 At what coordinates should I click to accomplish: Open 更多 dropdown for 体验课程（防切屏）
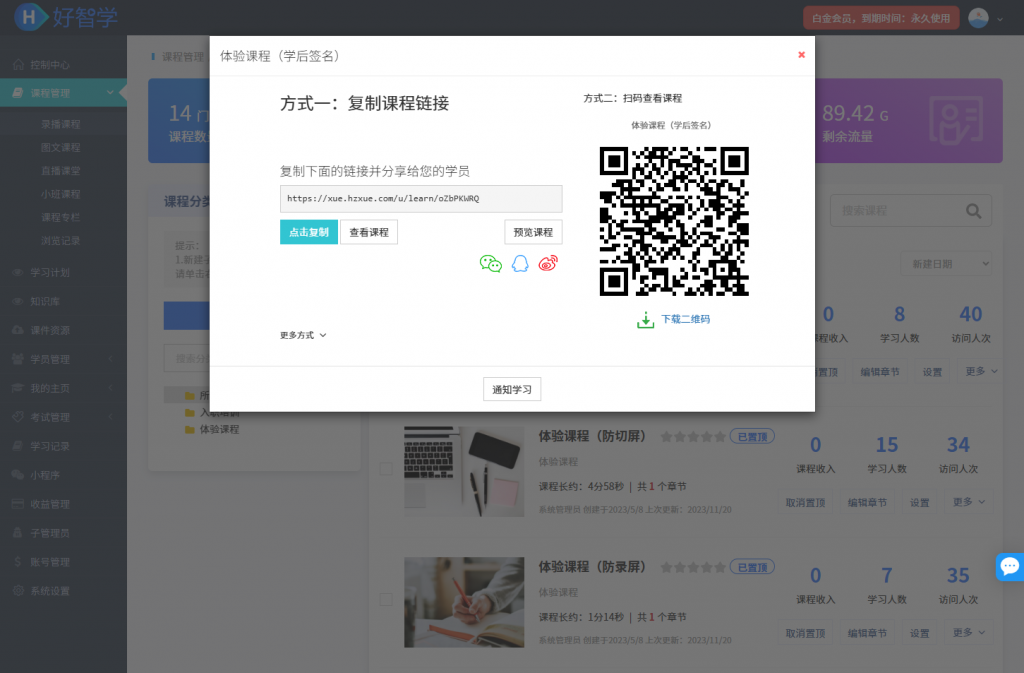coord(968,502)
